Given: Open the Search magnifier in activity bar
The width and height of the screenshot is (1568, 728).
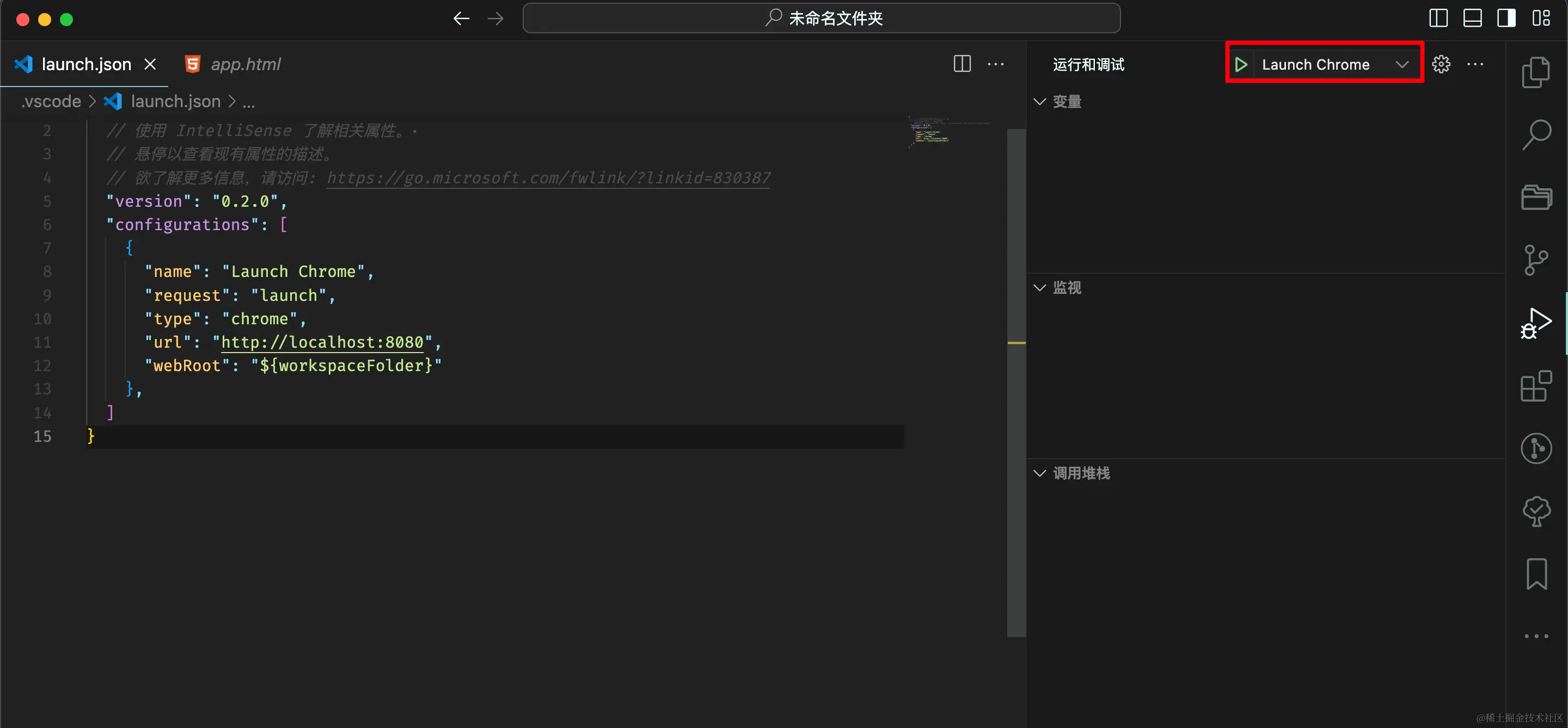Looking at the screenshot, I should tap(1536, 134).
